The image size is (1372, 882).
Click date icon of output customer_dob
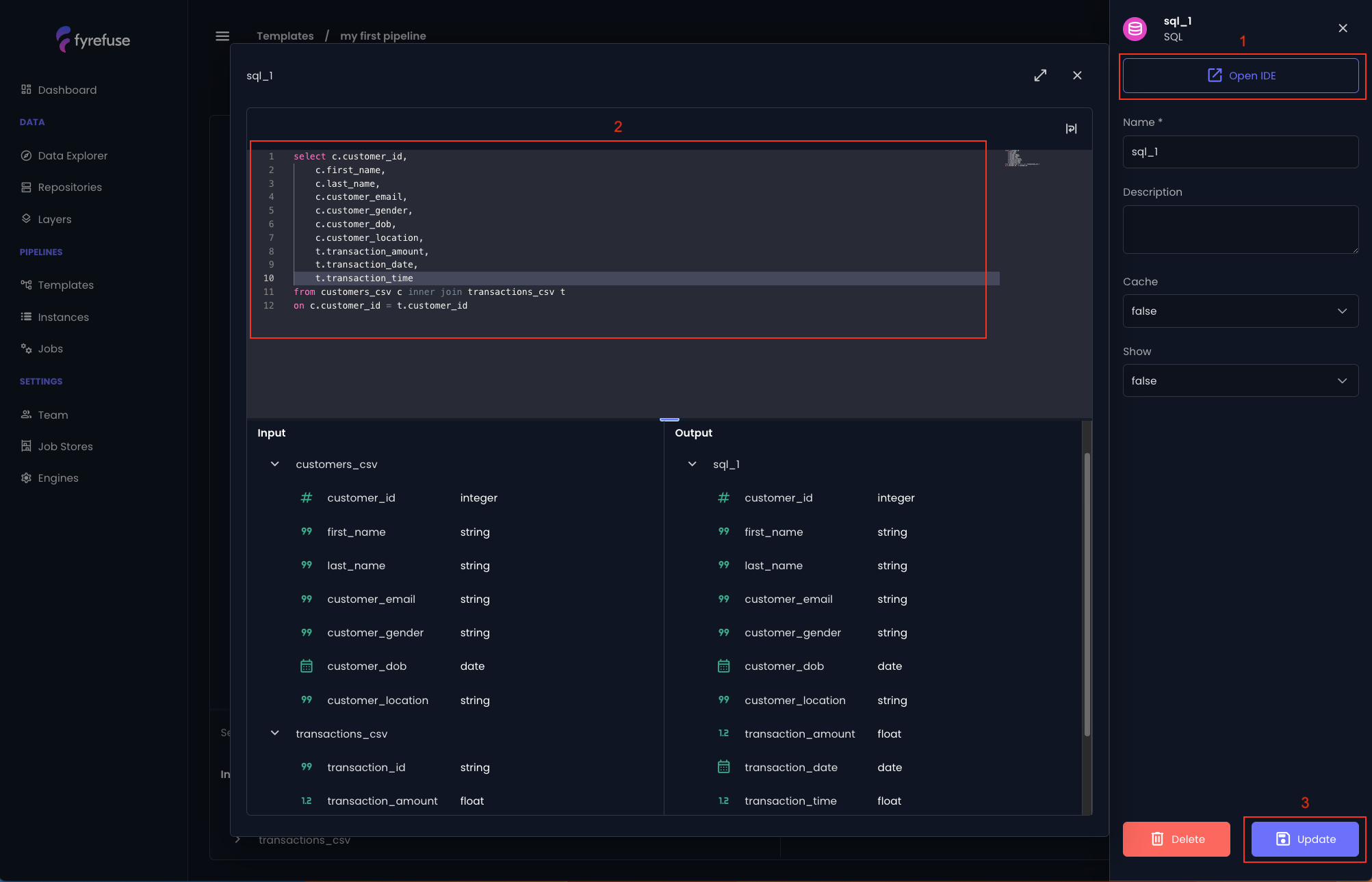point(724,666)
